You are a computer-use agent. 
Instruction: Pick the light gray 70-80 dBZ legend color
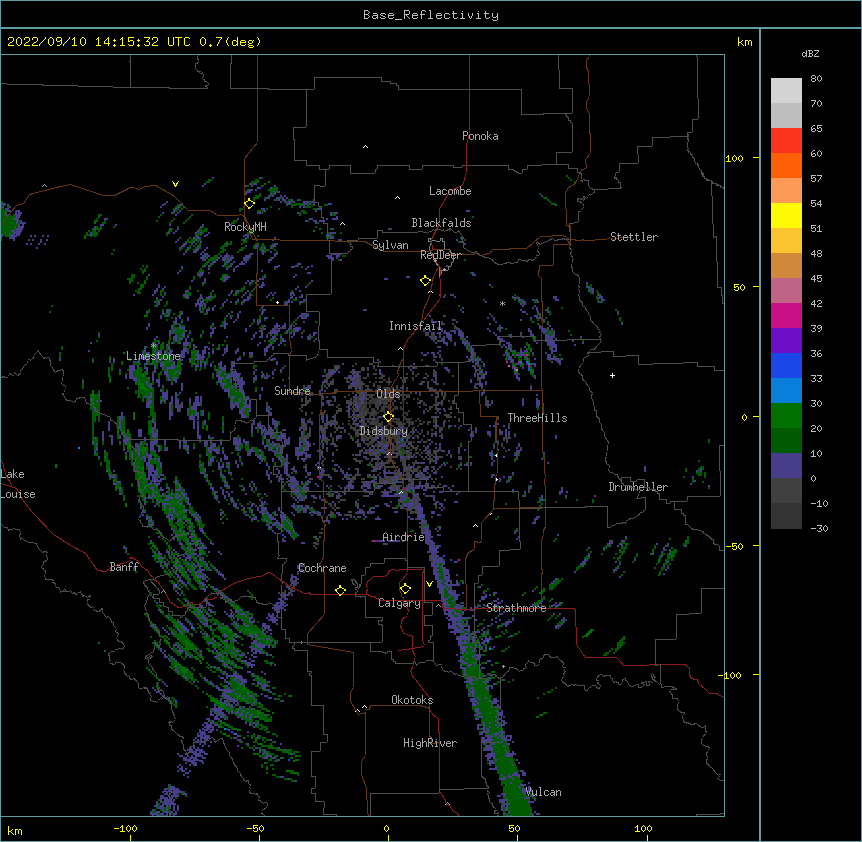786,90
